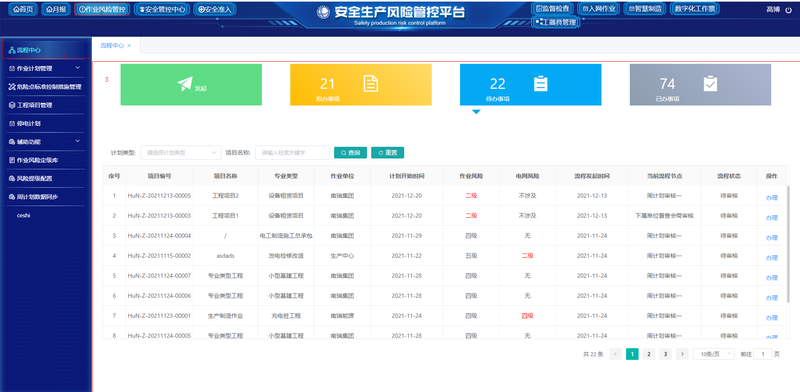Click the cell 发电检修改造
The image size is (800, 392).
(x=286, y=256)
